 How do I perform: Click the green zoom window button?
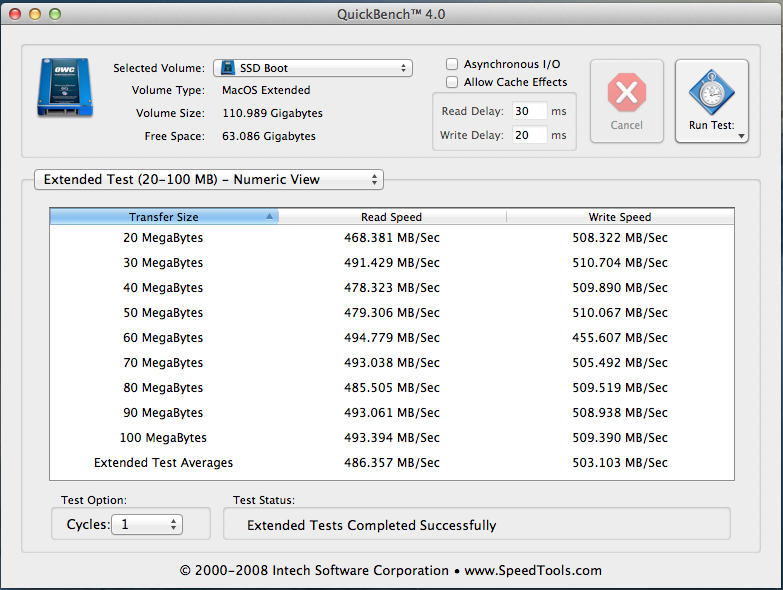click(55, 14)
